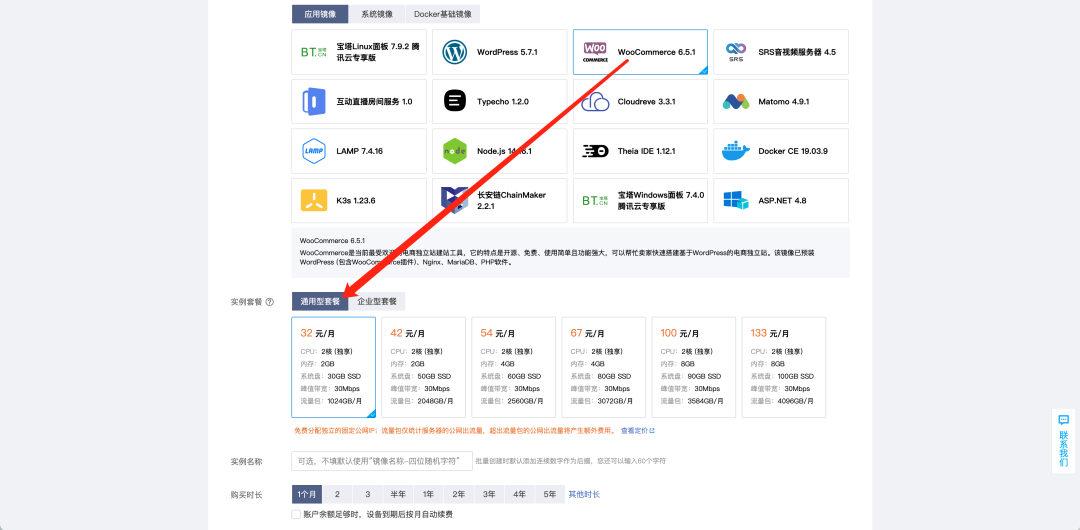Image resolution: width=1080 pixels, height=530 pixels.
Task: Select the 企业型套餐 tab
Action: (x=377, y=301)
